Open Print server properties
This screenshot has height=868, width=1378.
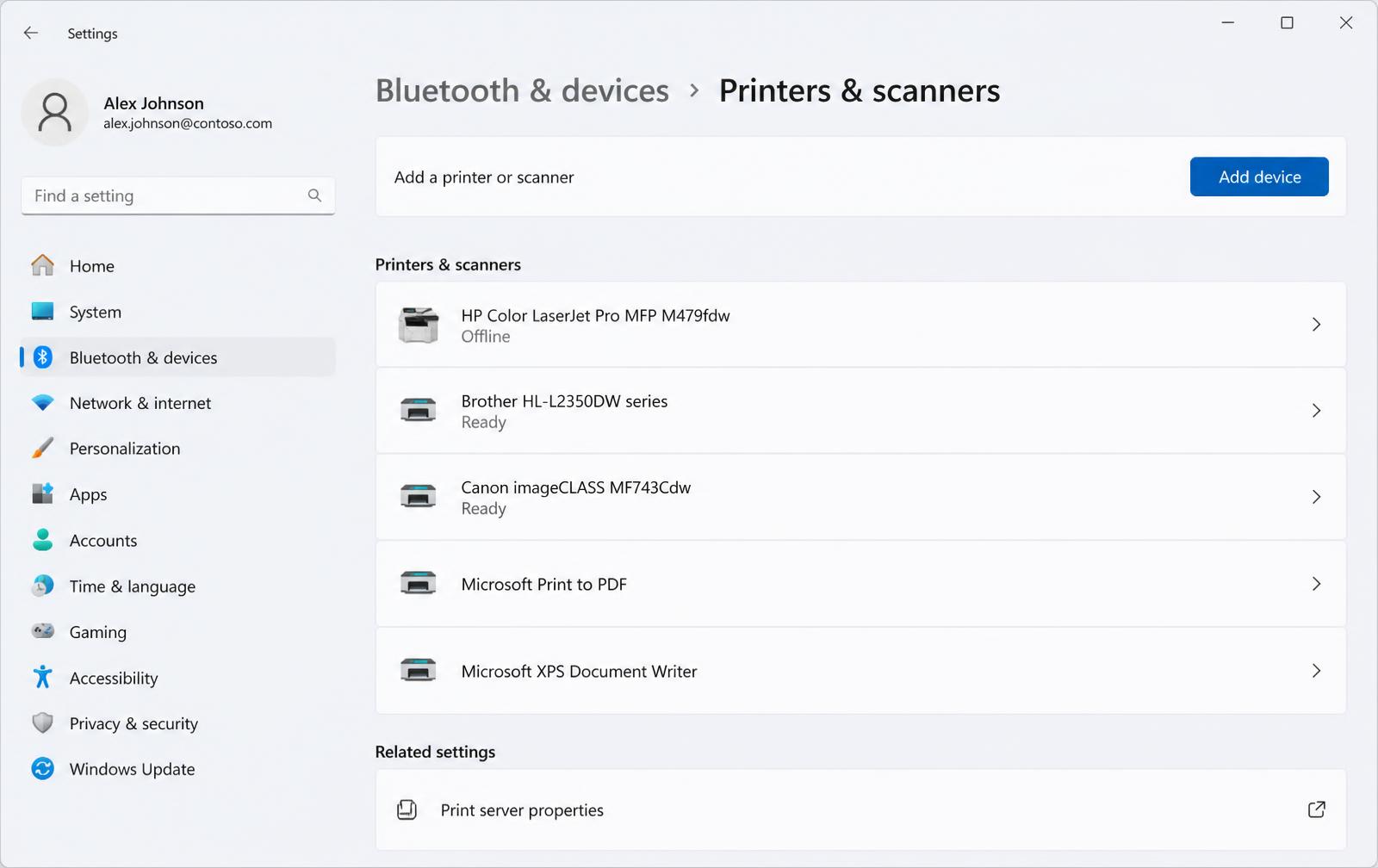coord(860,809)
